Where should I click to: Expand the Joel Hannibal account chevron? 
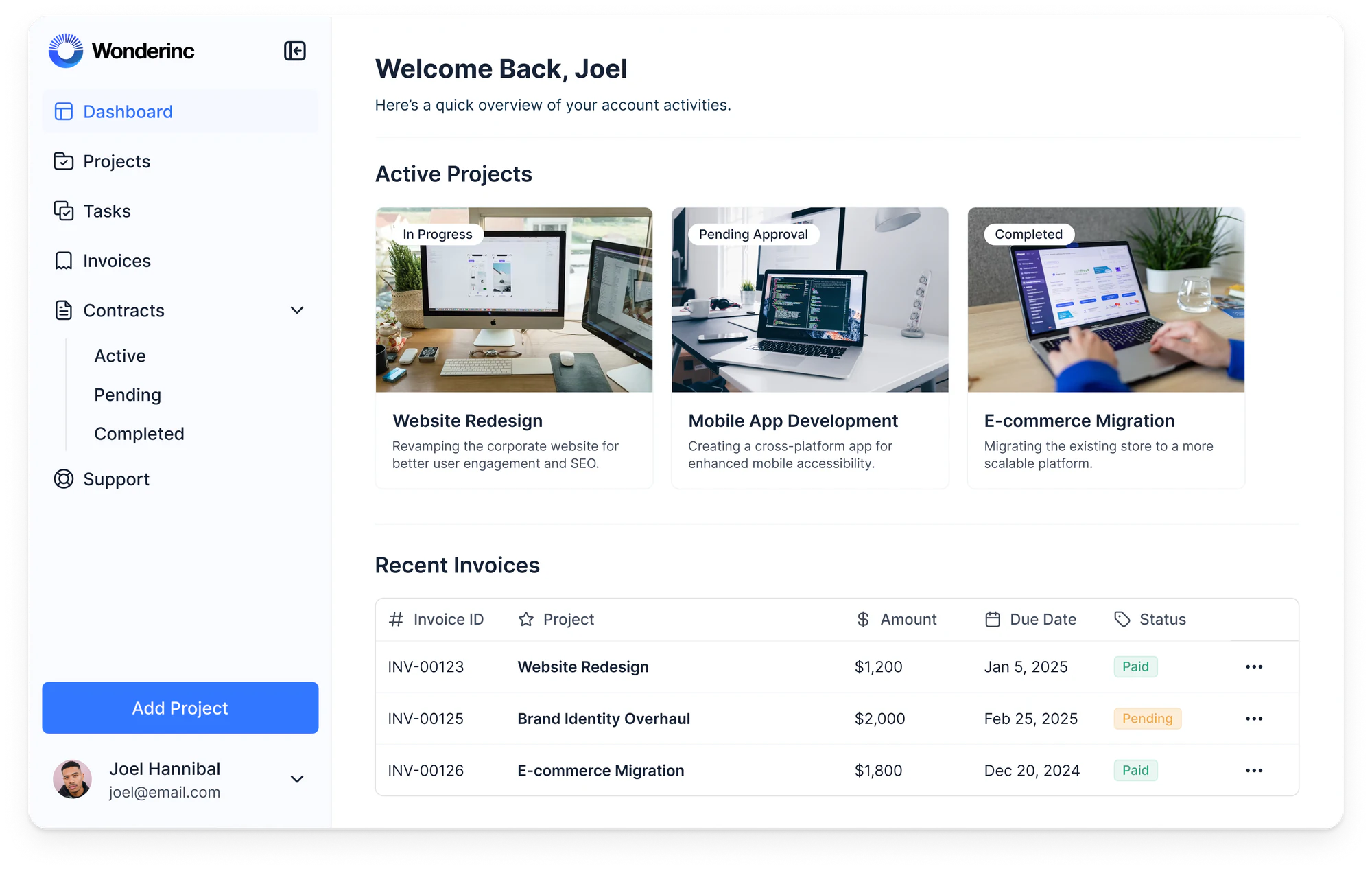[x=297, y=779]
